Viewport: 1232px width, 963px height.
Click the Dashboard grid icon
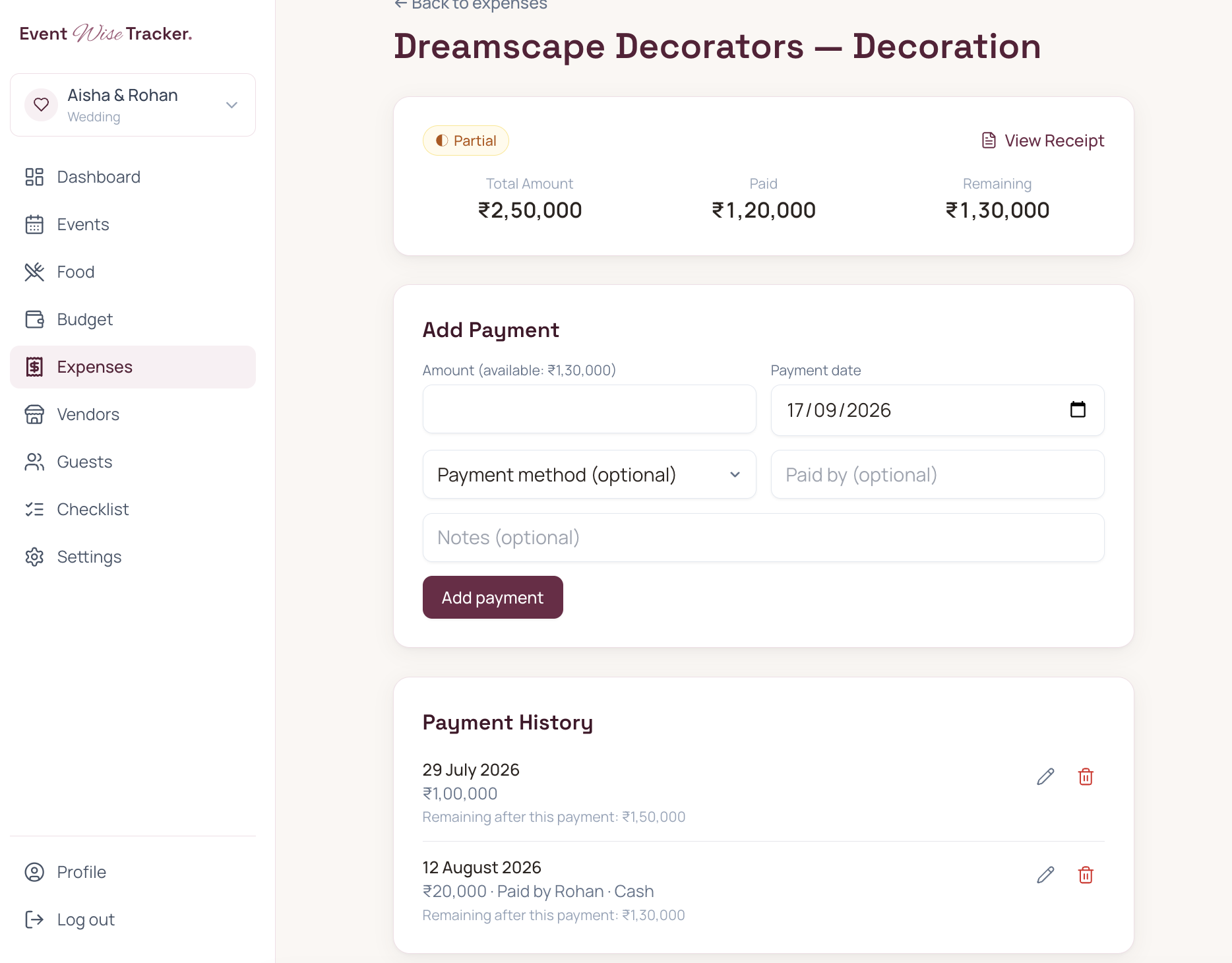tap(34, 177)
